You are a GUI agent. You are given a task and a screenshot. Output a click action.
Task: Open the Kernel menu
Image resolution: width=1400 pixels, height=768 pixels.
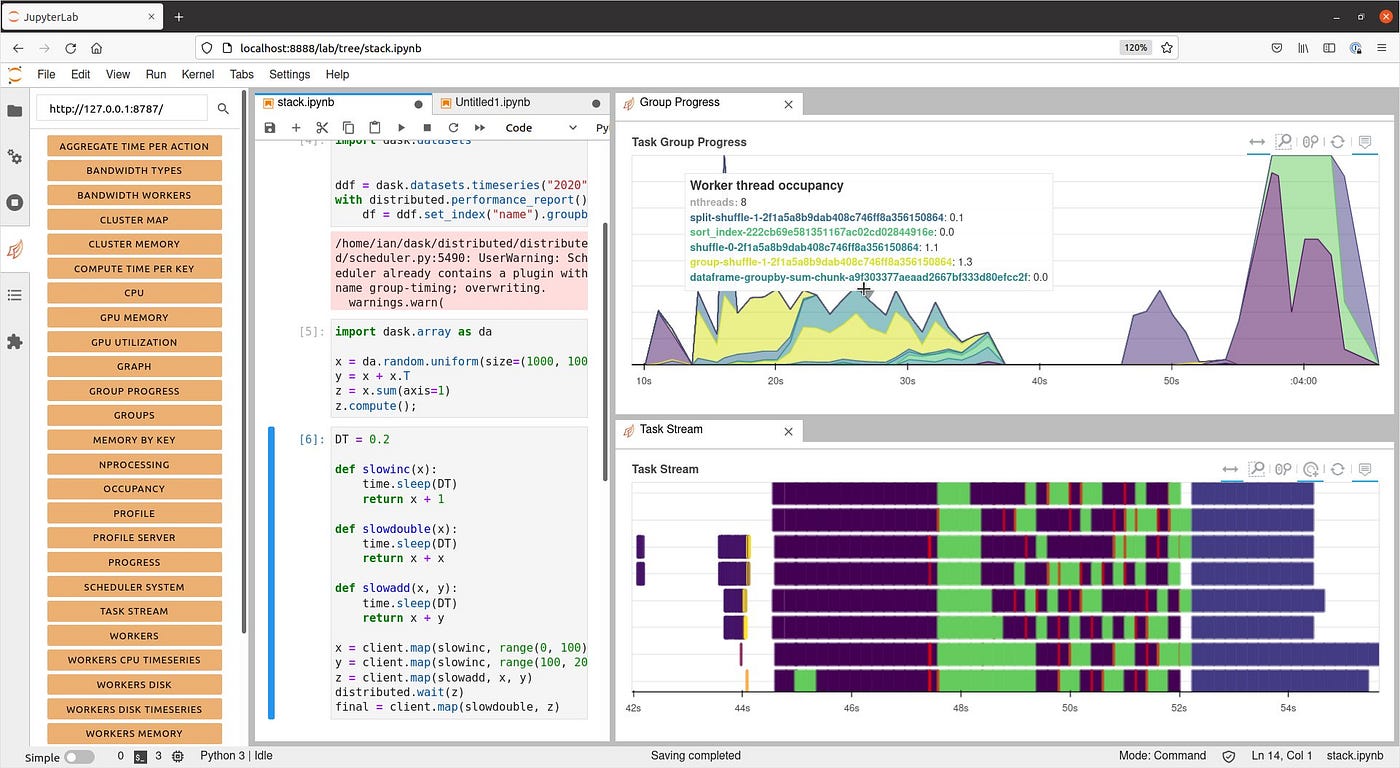coord(198,74)
